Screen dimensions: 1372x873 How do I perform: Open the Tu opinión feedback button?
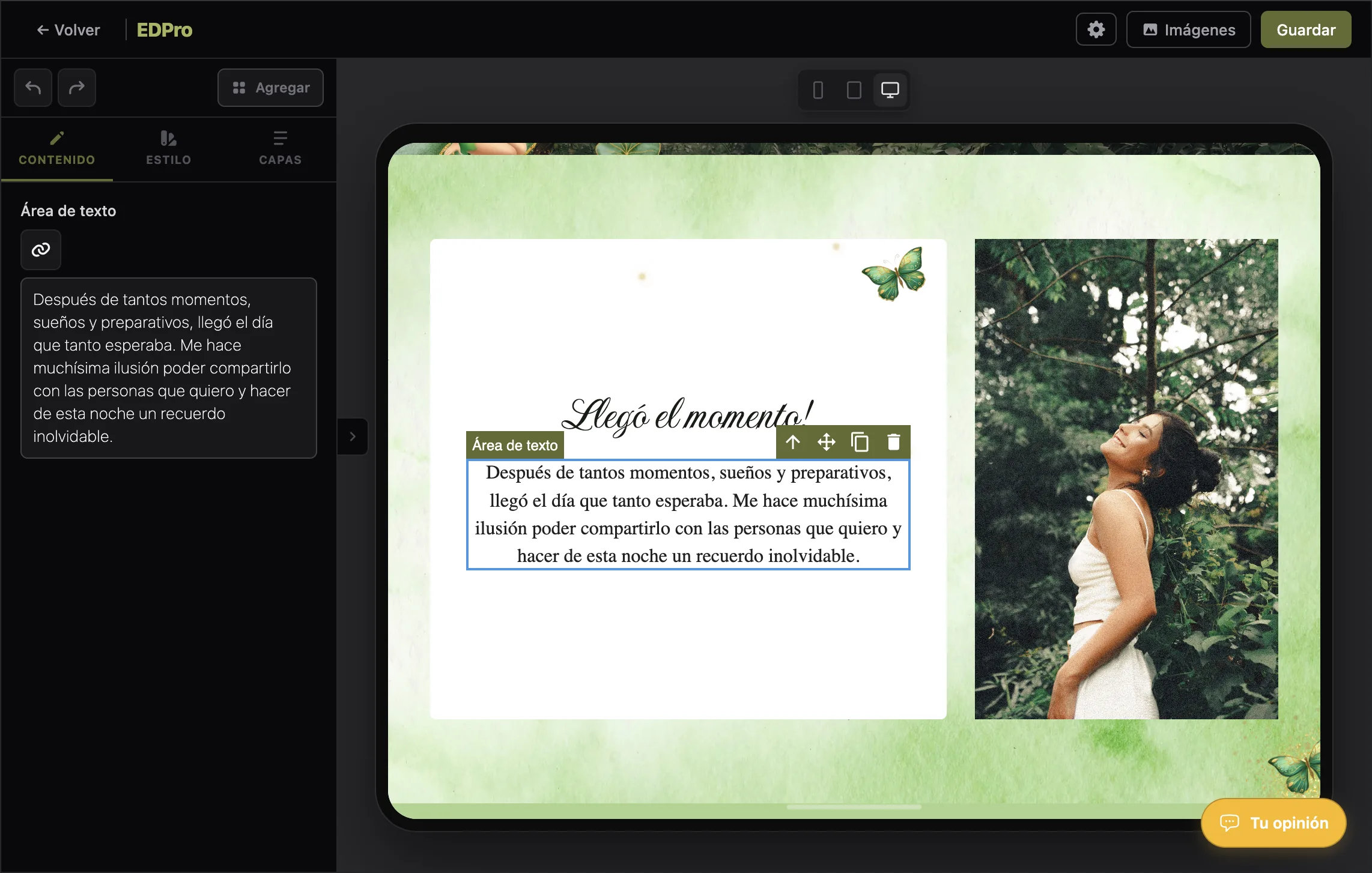tap(1273, 823)
